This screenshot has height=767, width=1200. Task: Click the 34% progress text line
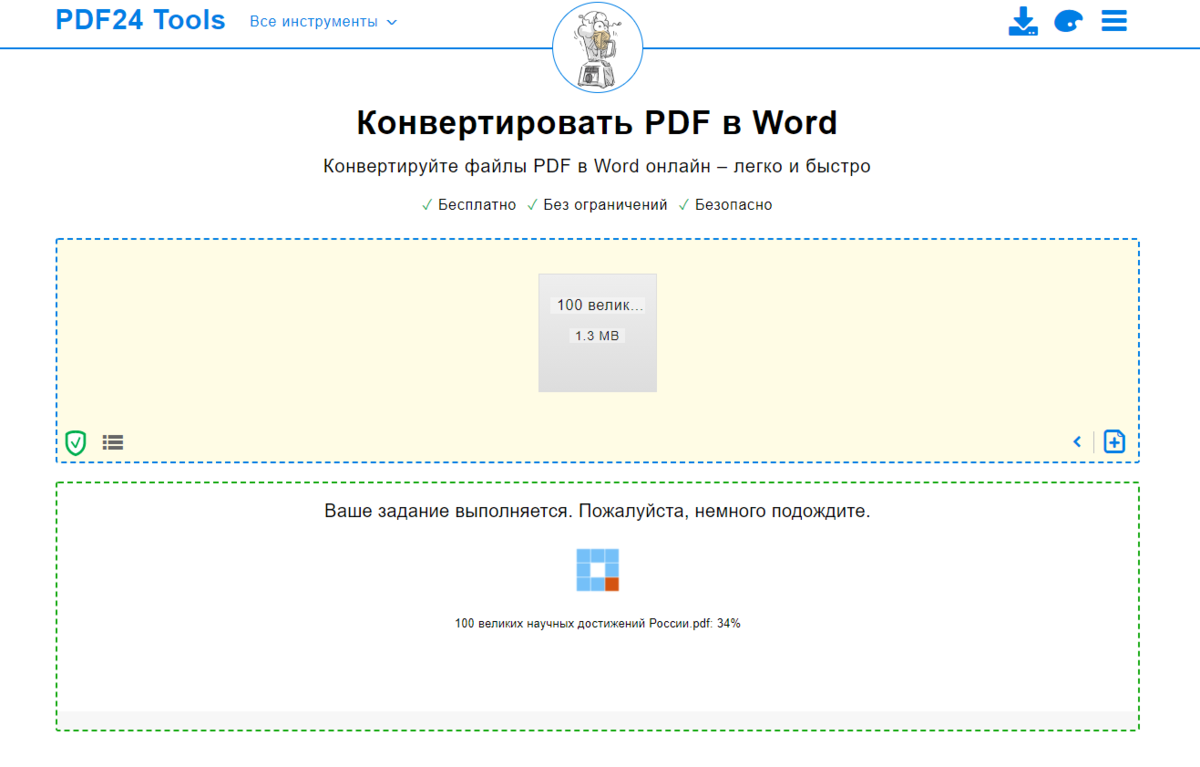pos(597,622)
